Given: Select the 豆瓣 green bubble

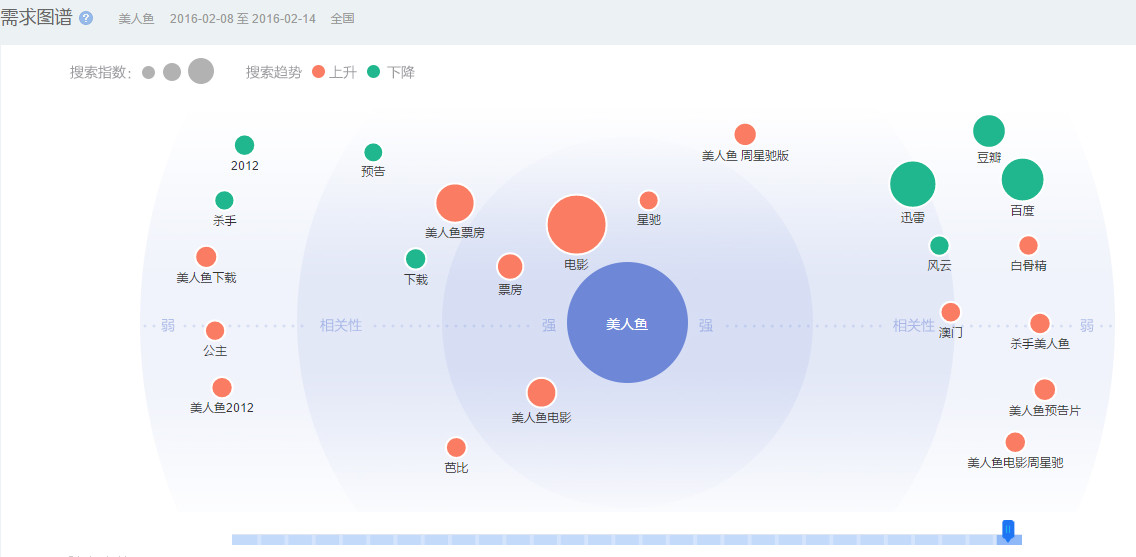Looking at the screenshot, I should pos(988,131).
